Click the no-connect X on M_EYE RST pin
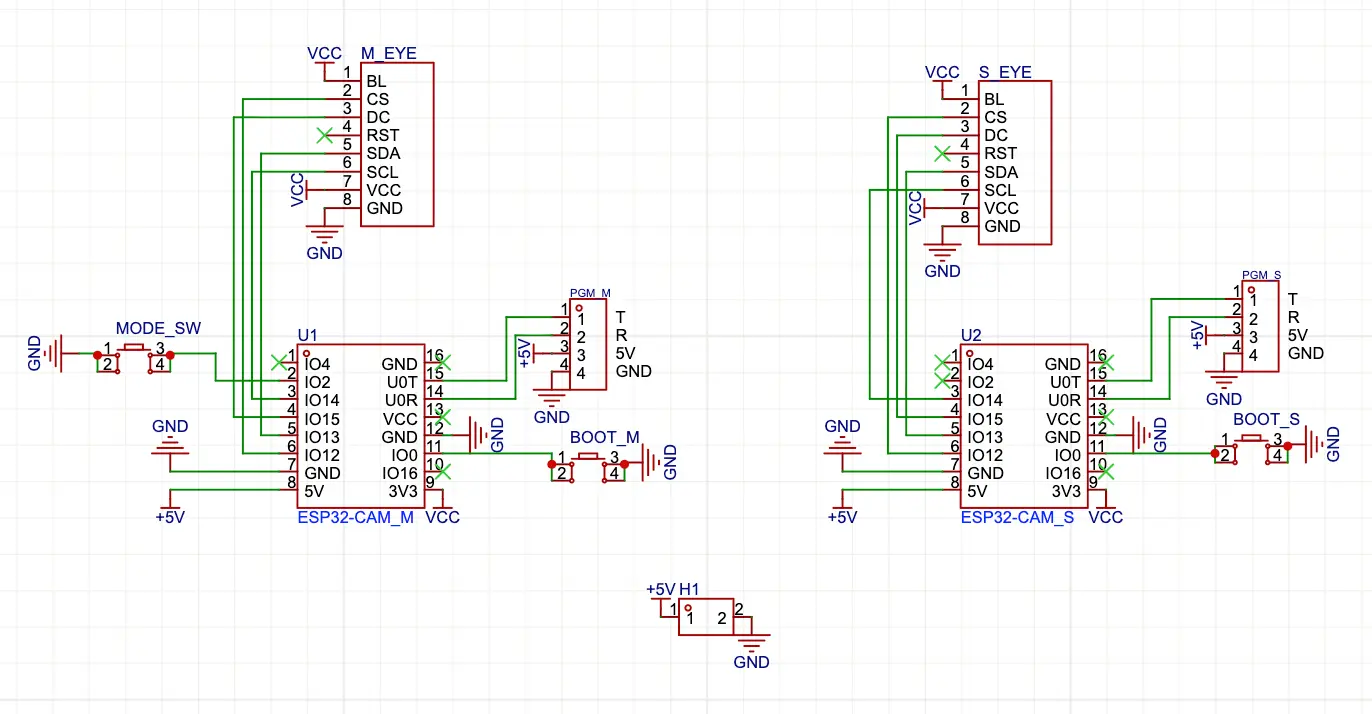This screenshot has width=1372, height=714. pos(325,135)
